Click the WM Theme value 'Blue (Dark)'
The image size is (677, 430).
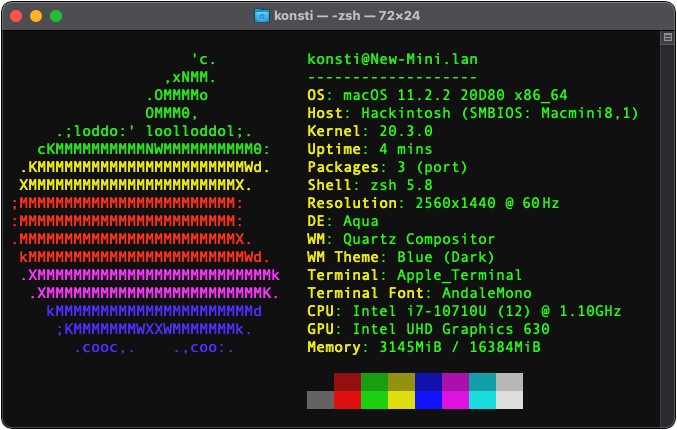click(x=446, y=257)
